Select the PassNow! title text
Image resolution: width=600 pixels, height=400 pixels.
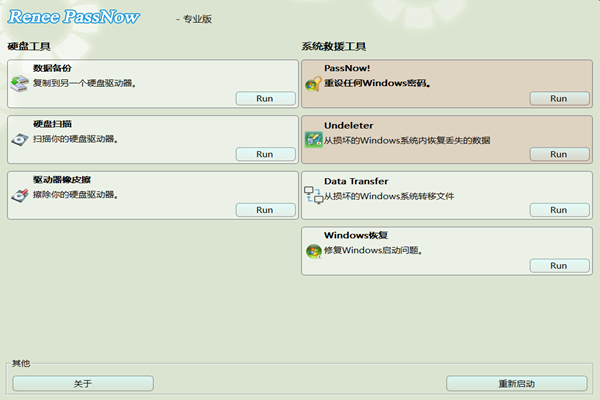[347, 68]
